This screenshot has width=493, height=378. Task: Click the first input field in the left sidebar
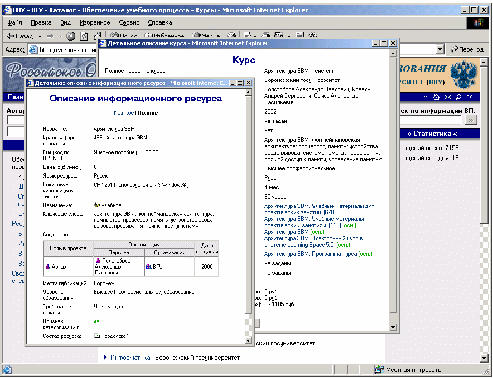tap(15, 120)
